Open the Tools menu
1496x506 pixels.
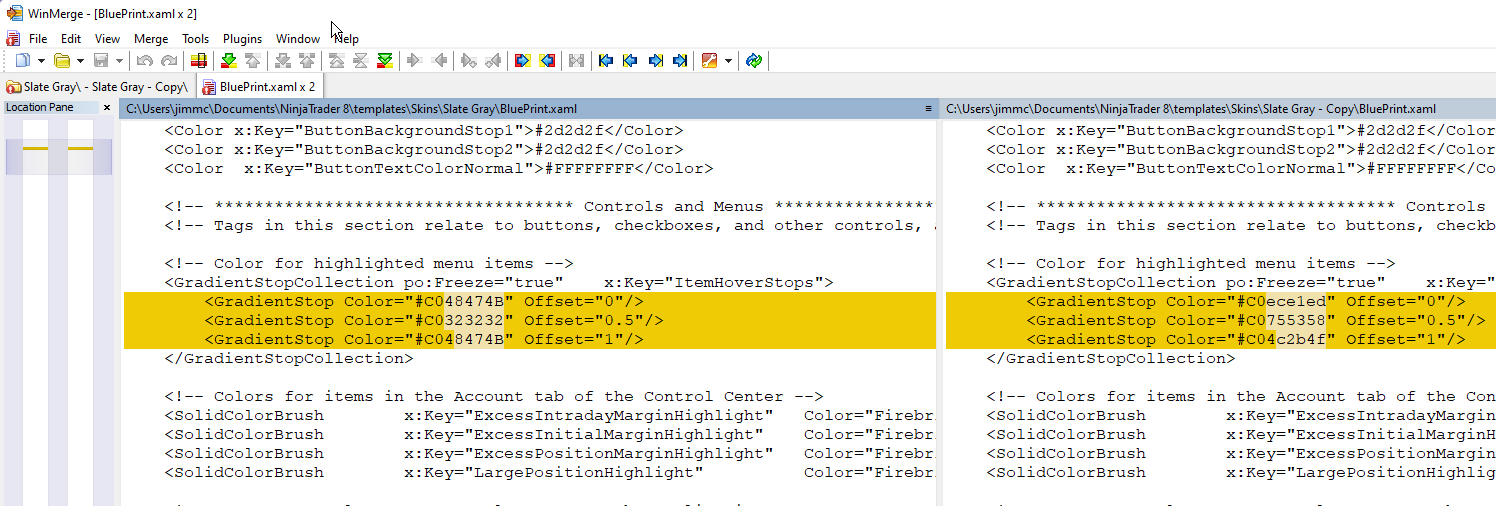pyautogui.click(x=196, y=39)
